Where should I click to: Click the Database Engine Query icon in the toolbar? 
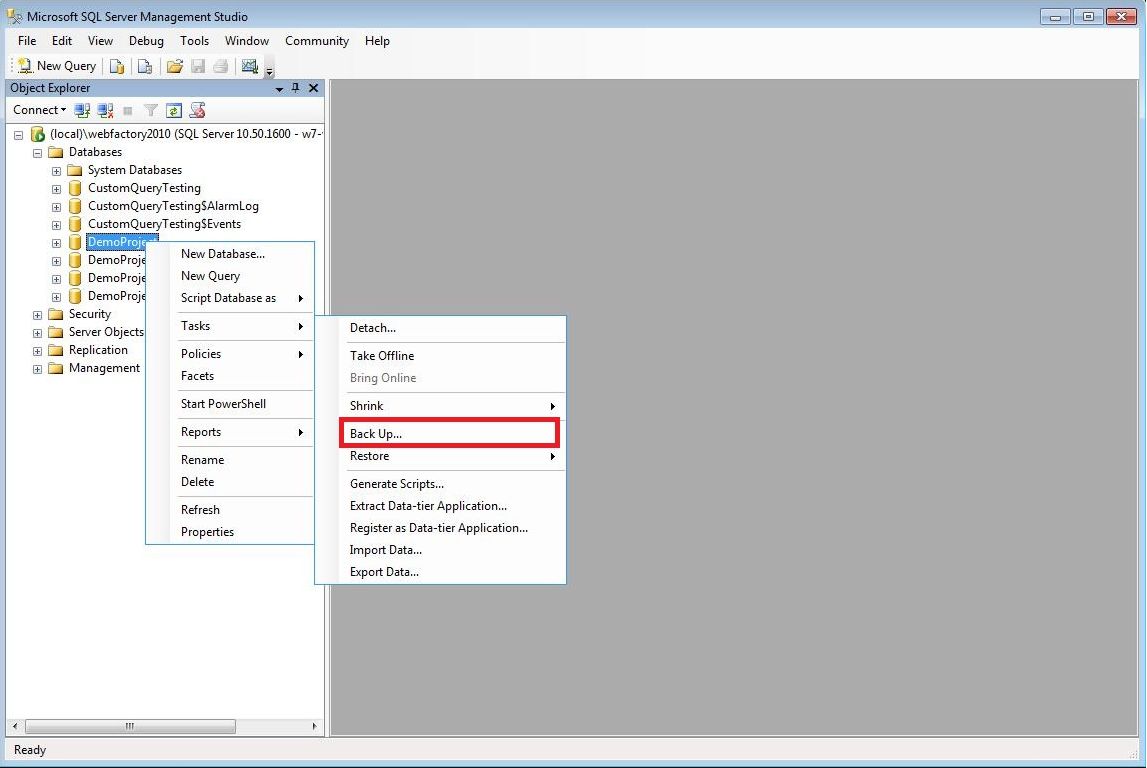[x=117, y=66]
